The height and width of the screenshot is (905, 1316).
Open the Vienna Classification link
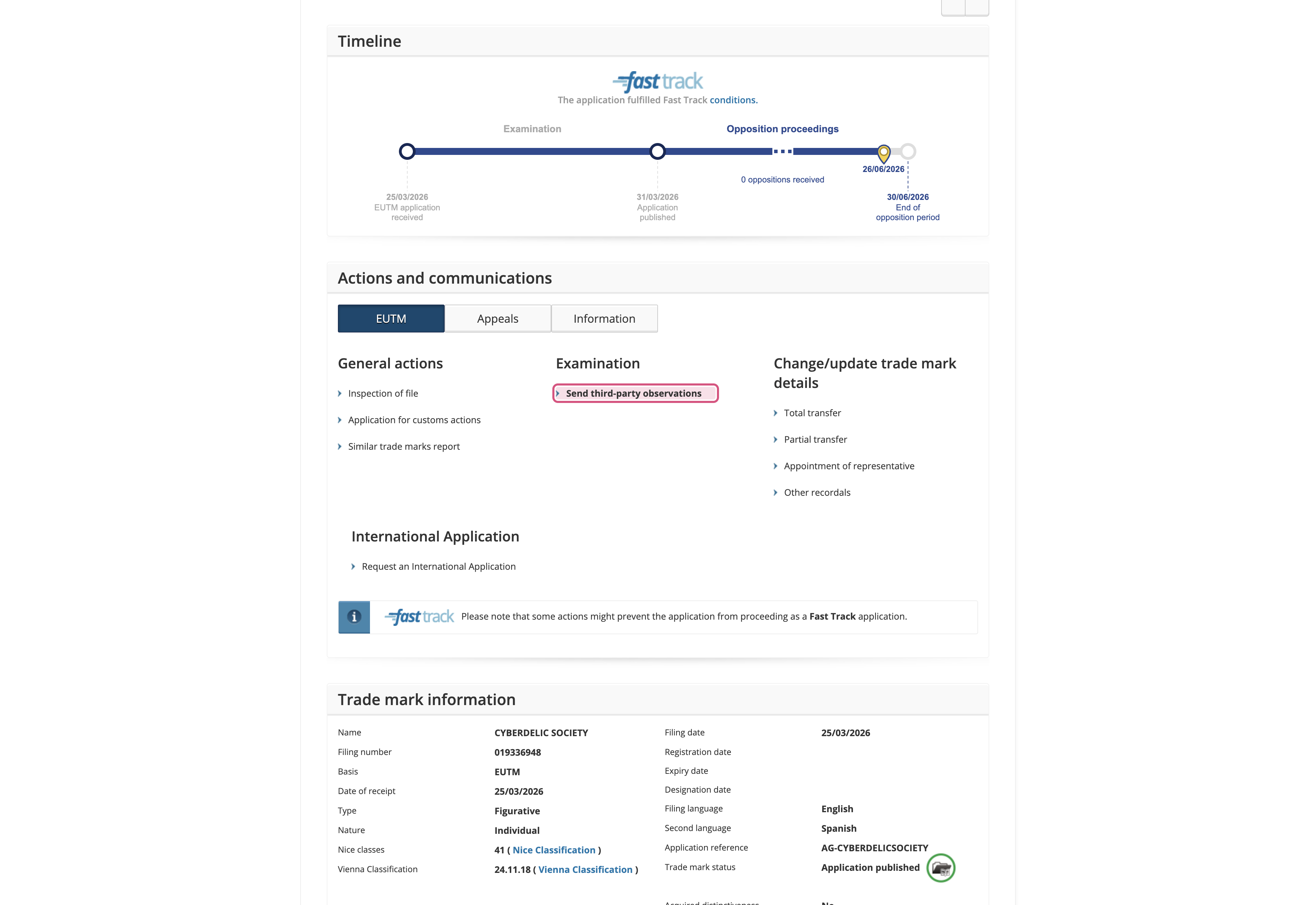[x=585, y=870]
